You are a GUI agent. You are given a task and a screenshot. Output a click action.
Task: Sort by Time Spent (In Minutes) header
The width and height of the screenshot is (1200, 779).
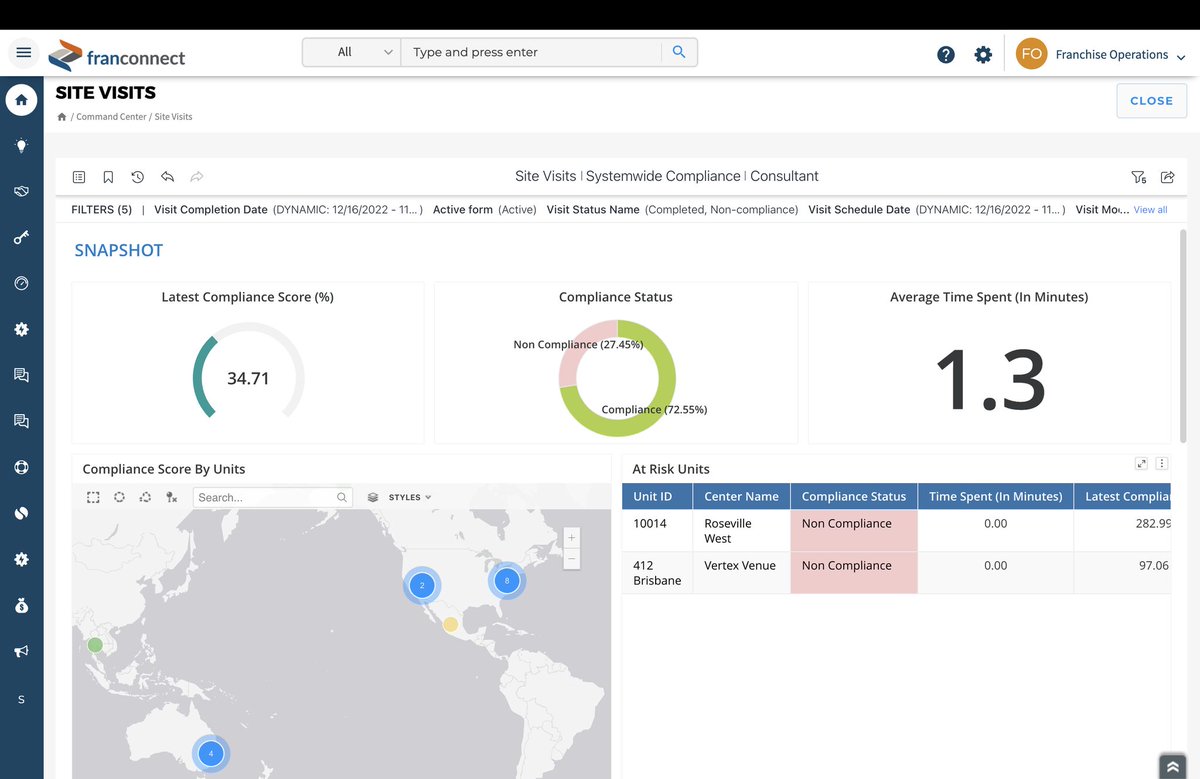coord(995,496)
